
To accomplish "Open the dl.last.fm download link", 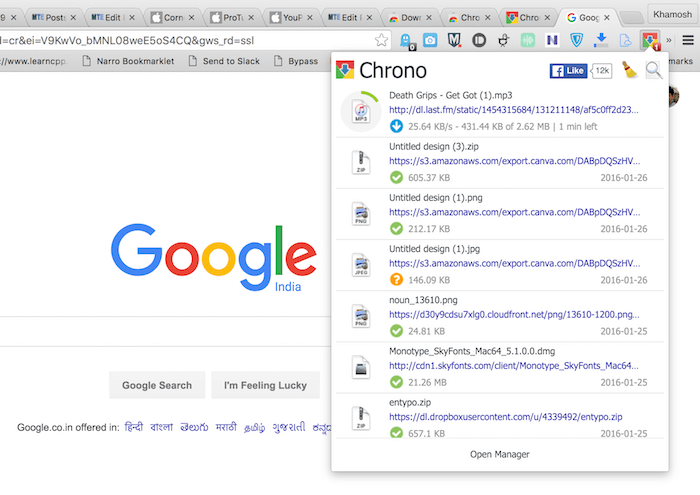I will click(513, 110).
